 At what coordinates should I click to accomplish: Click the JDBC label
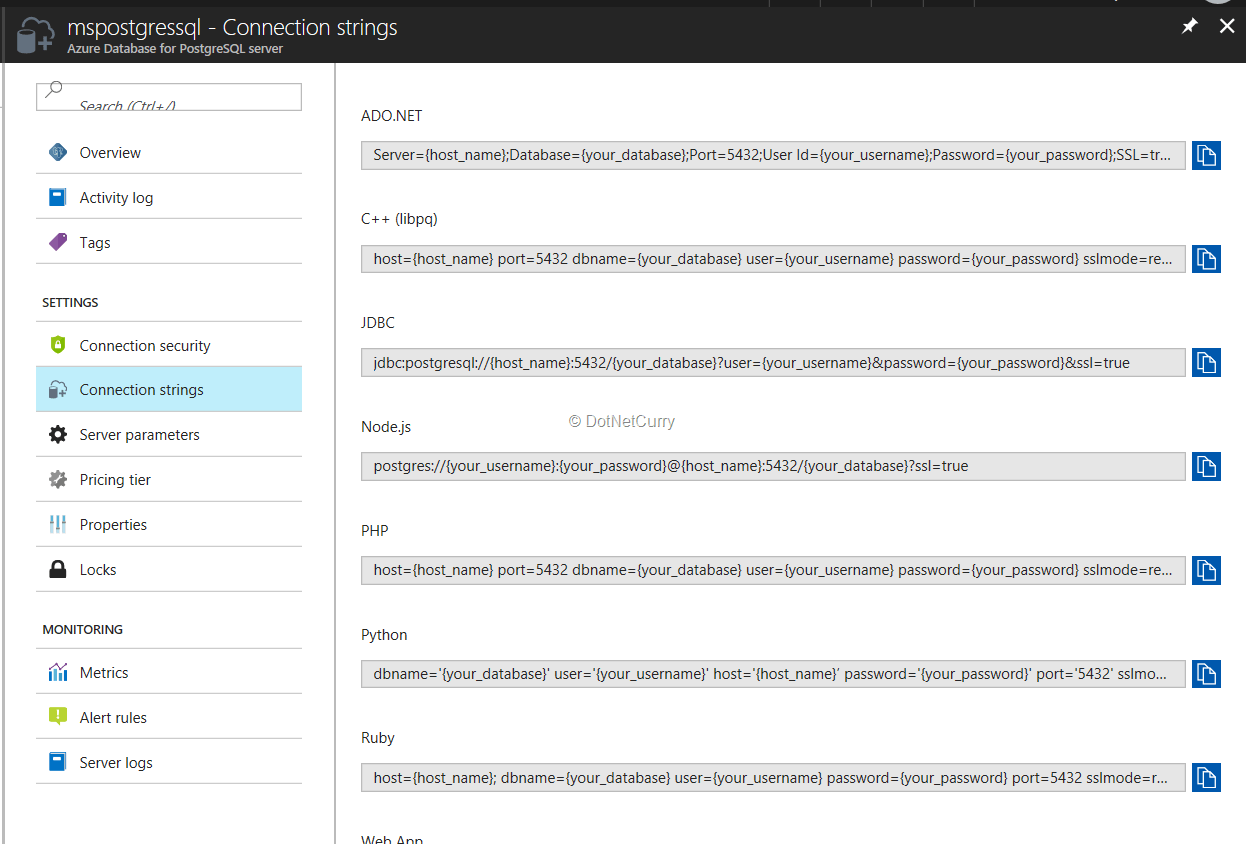[378, 323]
